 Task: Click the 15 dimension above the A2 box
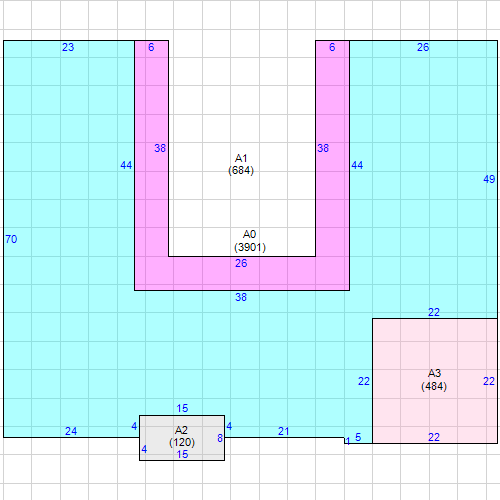click(x=182, y=408)
